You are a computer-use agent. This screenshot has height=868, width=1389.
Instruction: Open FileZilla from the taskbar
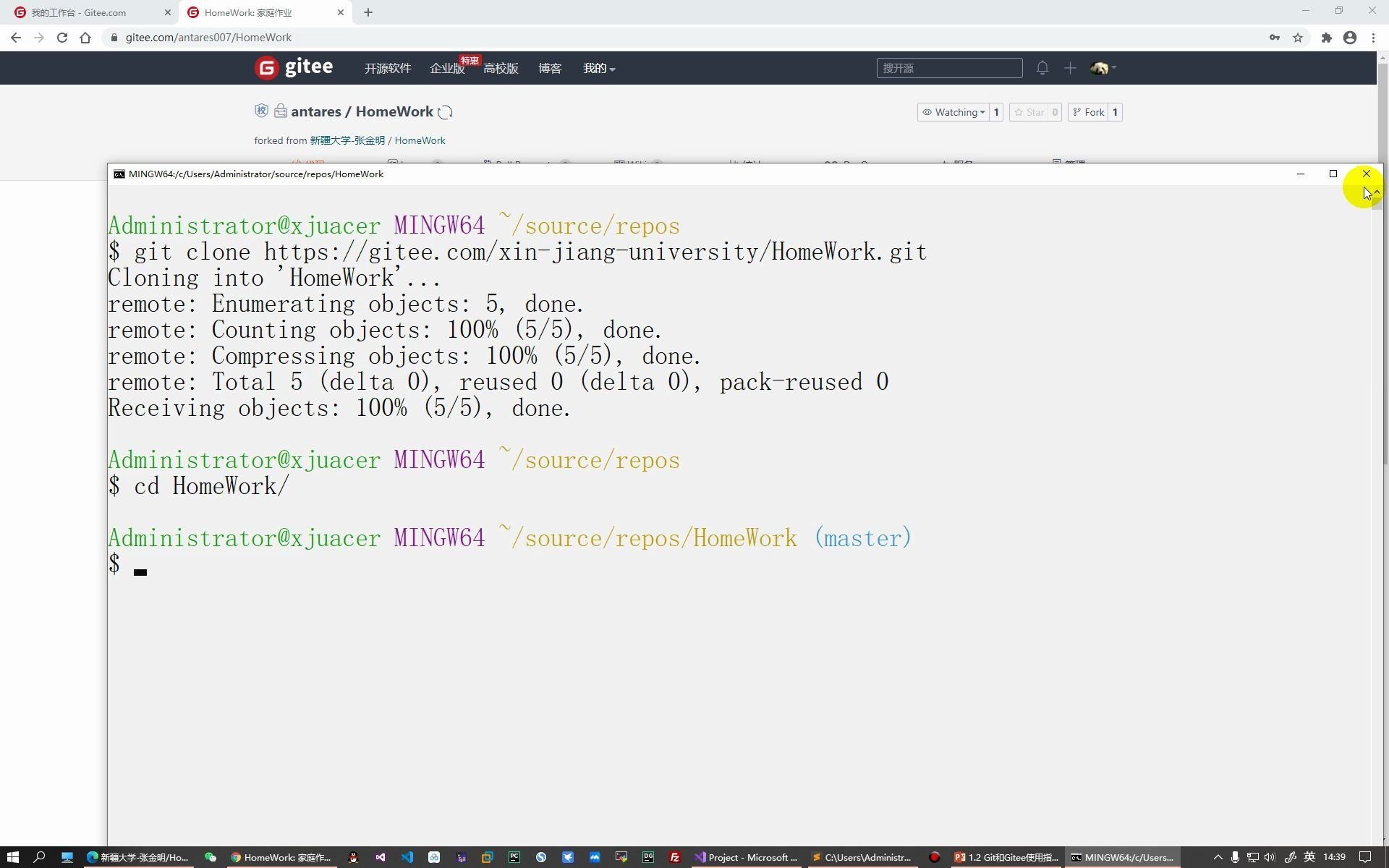coord(674,857)
